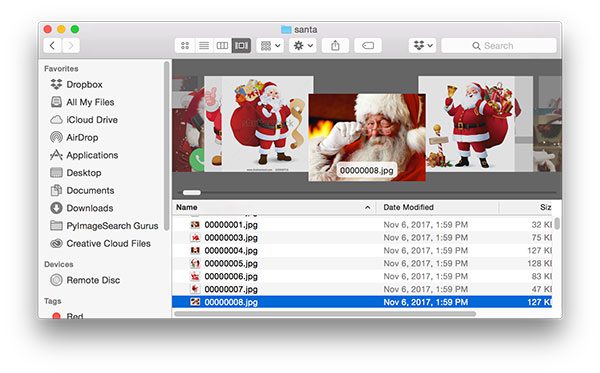
Task: Sort by the Size column header
Action: pos(545,207)
